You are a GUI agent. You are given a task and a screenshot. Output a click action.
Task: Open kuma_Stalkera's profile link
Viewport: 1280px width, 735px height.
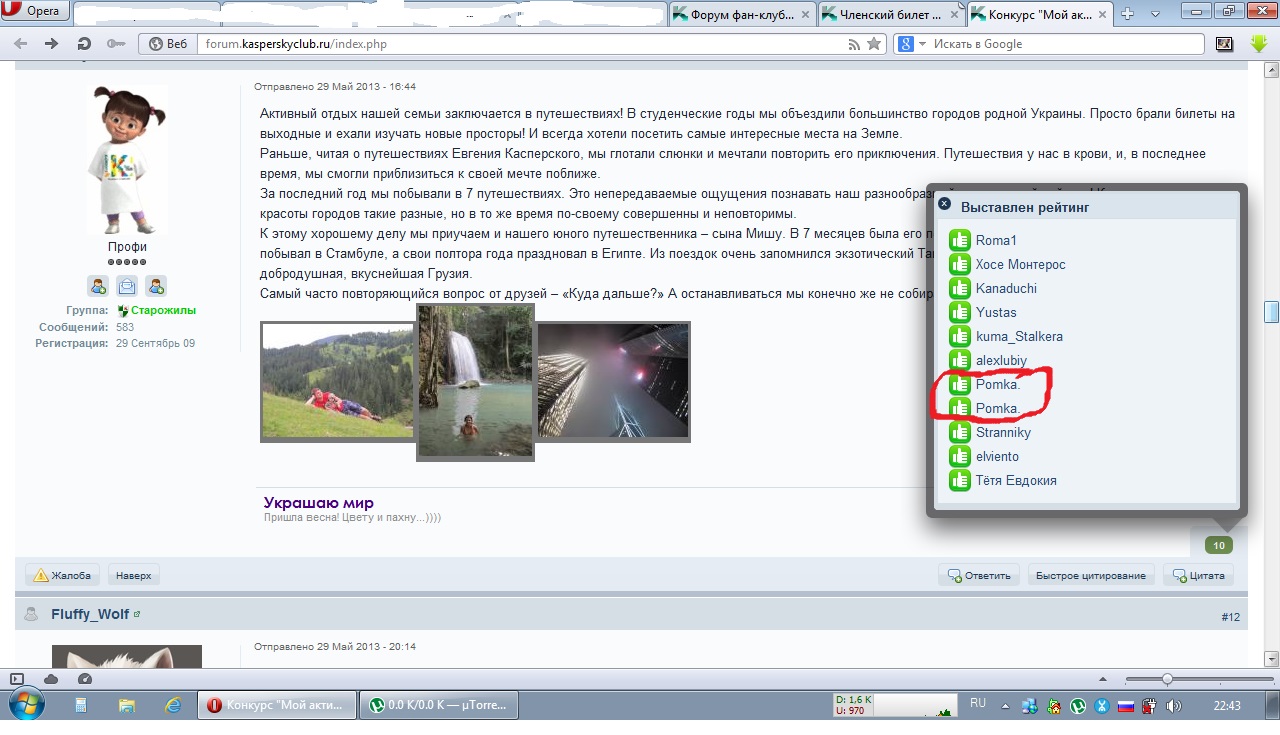pos(1019,336)
